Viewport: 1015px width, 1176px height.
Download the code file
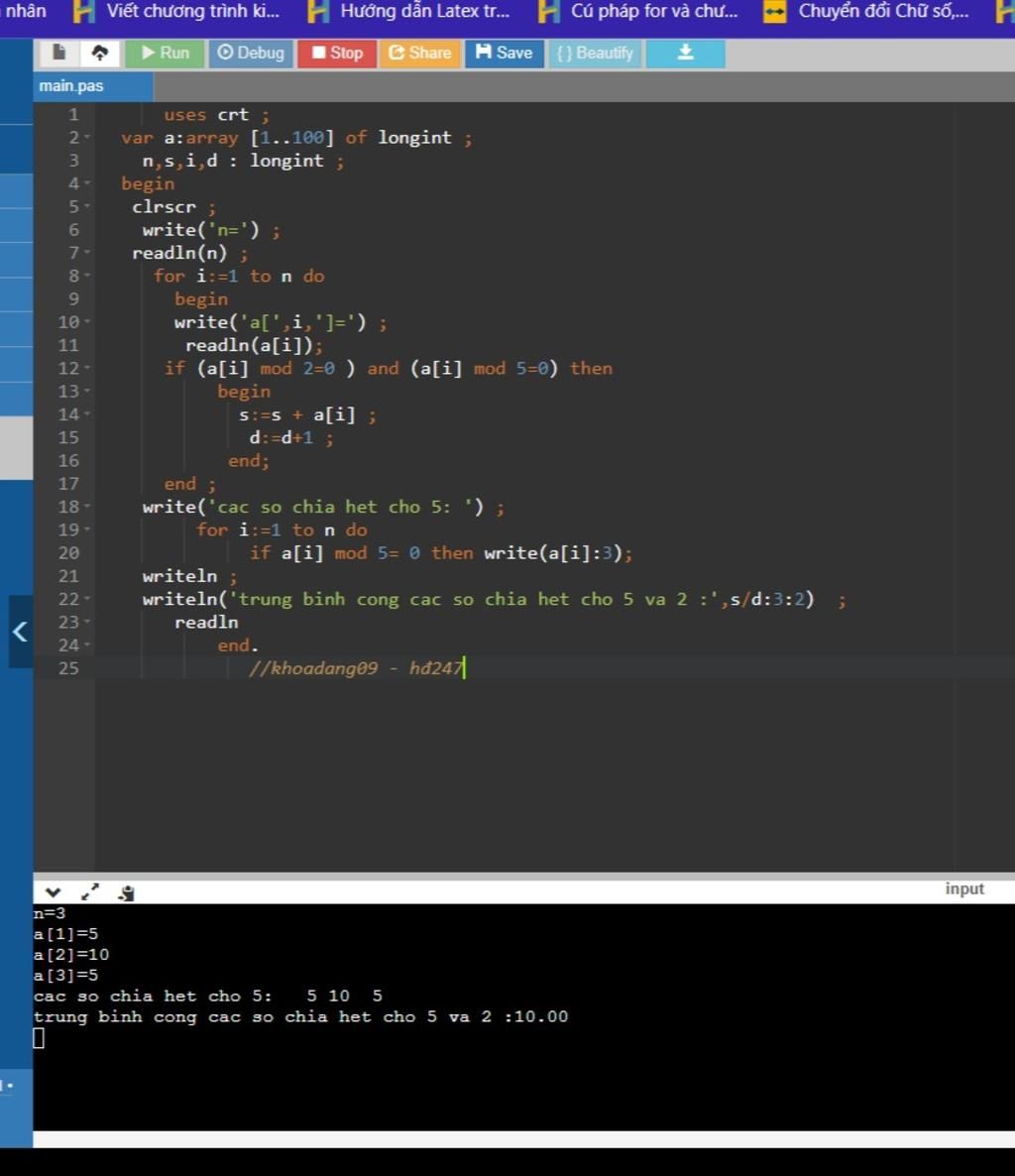pos(685,54)
